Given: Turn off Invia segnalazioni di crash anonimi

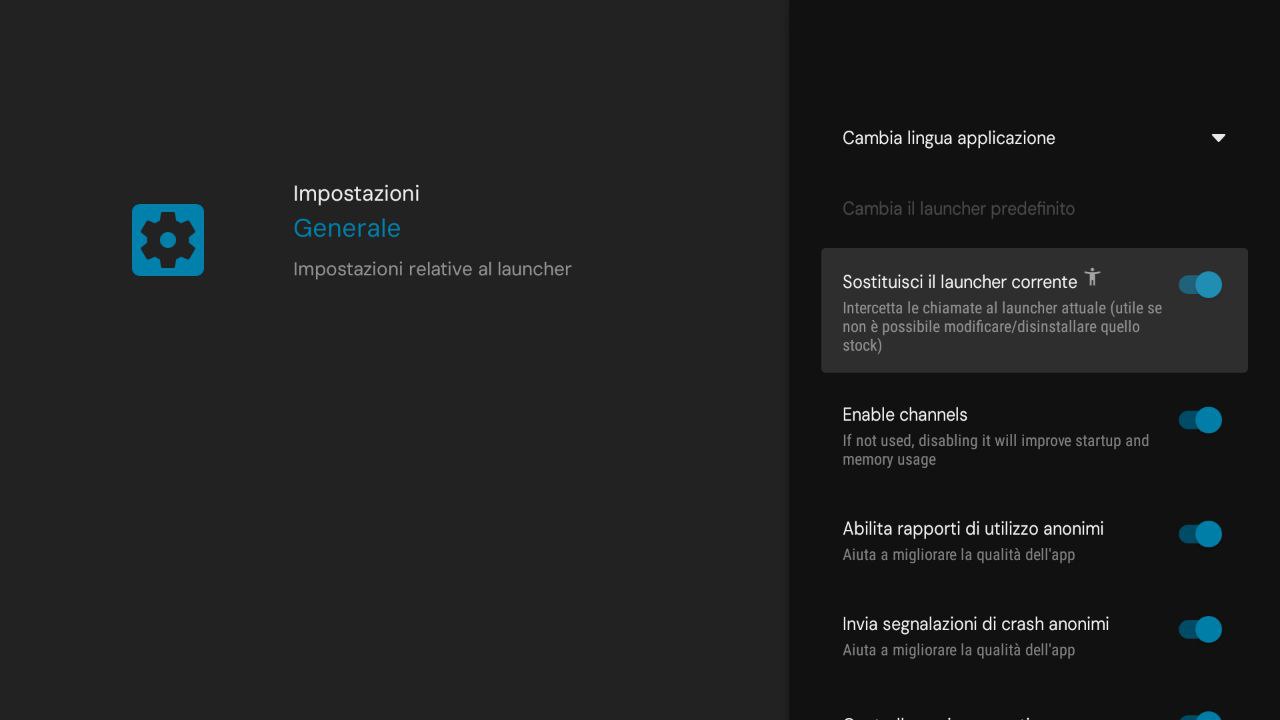Looking at the screenshot, I should (x=1200, y=629).
